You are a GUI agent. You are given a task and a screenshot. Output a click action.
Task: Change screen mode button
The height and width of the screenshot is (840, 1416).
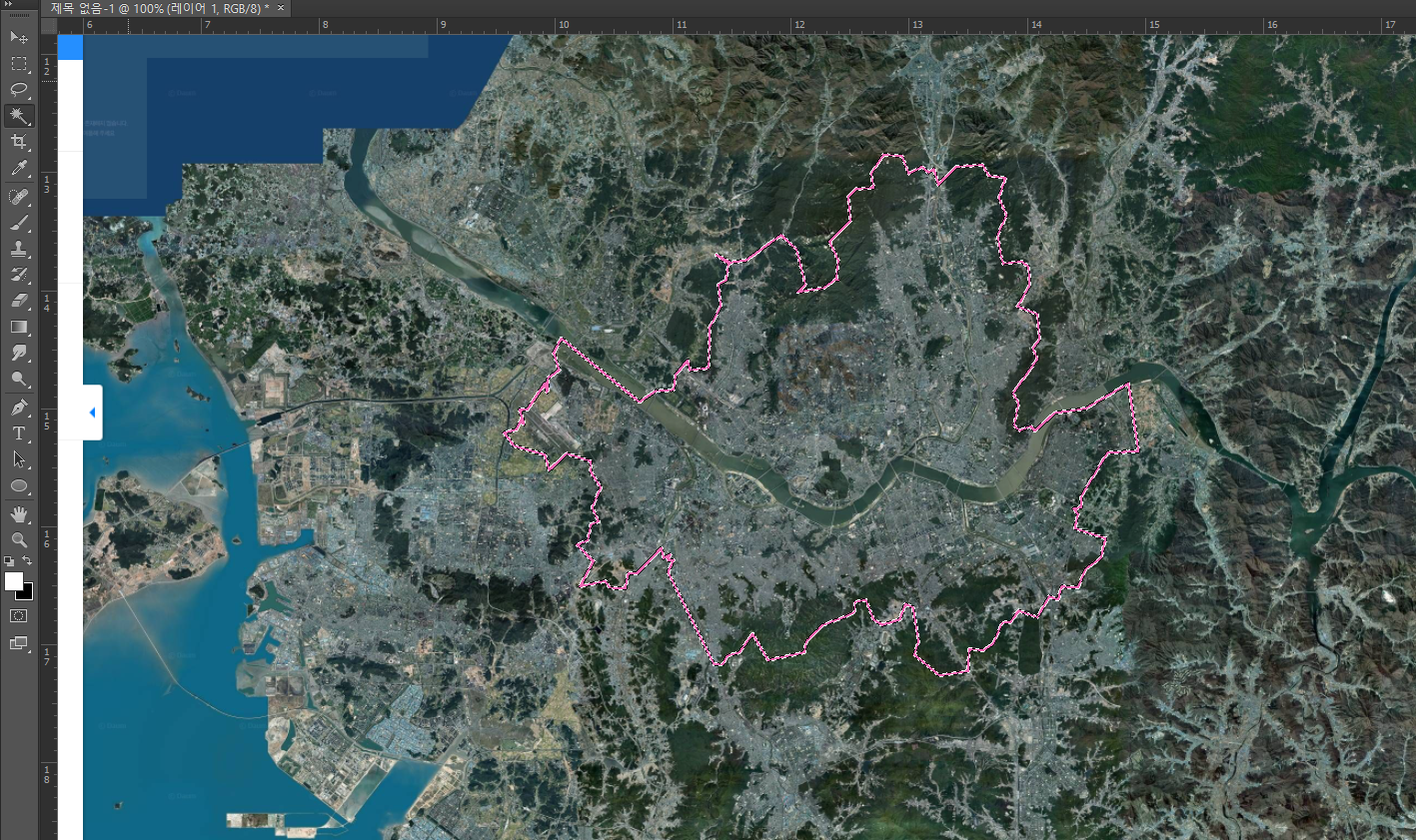pyautogui.click(x=19, y=643)
